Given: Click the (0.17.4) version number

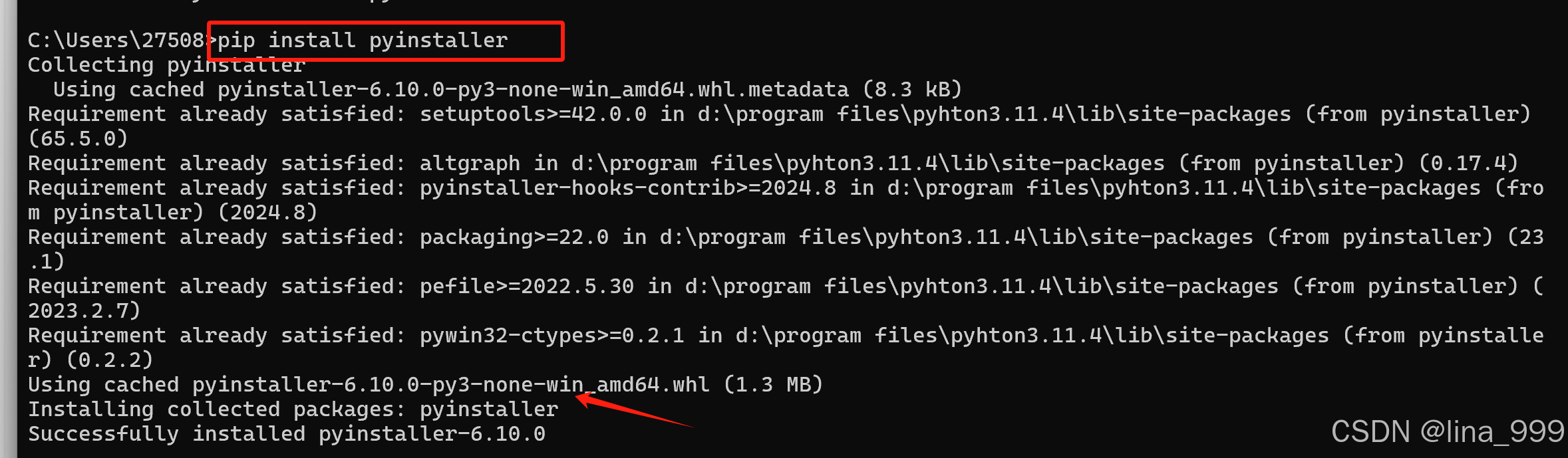Looking at the screenshot, I should pos(1468,164).
